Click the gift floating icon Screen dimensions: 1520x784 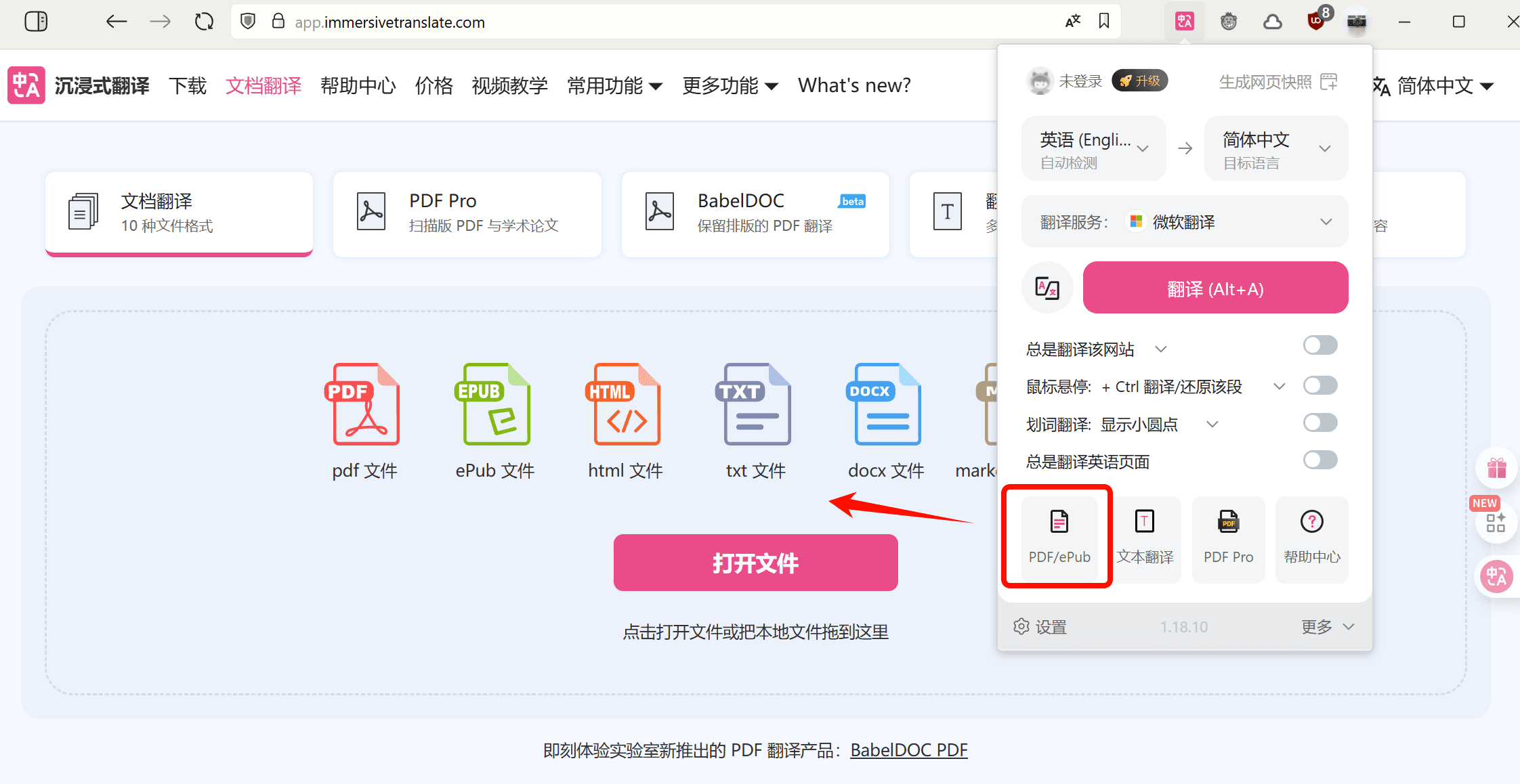(1497, 468)
